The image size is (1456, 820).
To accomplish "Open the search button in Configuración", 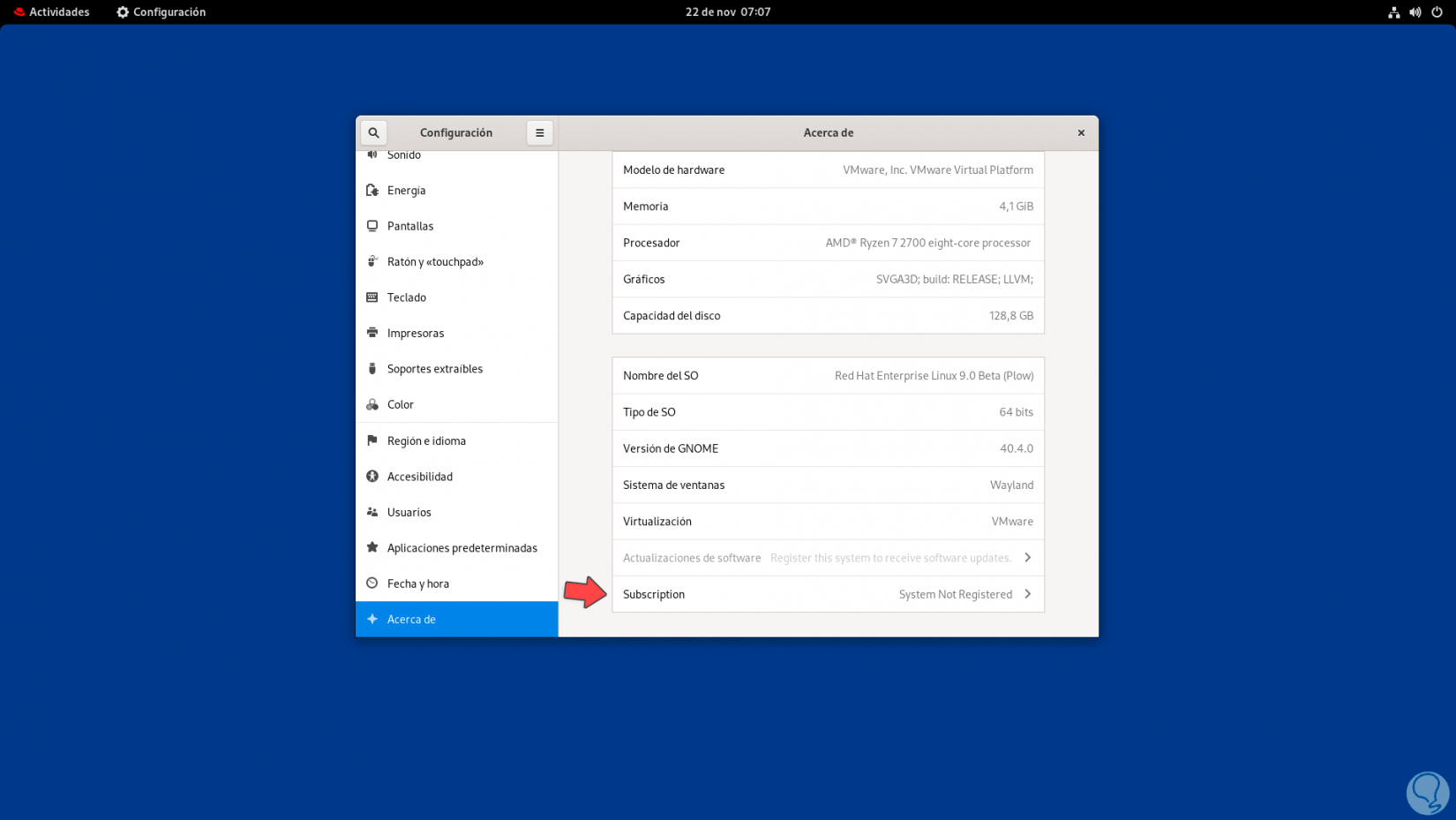I will (x=373, y=133).
